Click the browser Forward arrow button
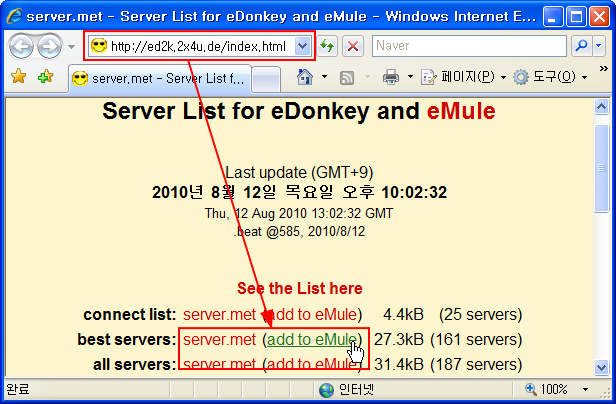The height and width of the screenshot is (404, 616). [x=50, y=46]
